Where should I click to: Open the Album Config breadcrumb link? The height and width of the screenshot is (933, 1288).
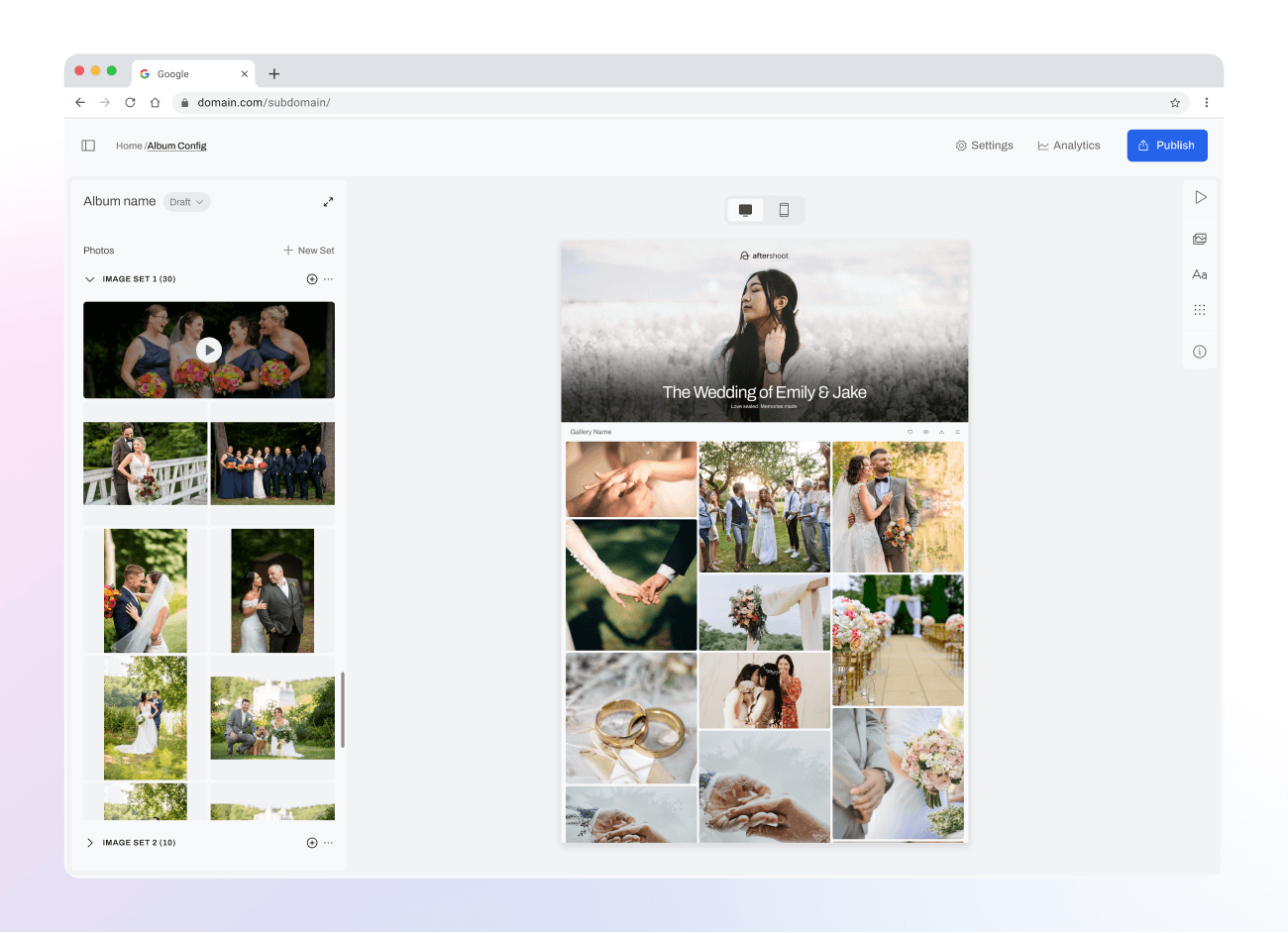pyautogui.click(x=176, y=146)
